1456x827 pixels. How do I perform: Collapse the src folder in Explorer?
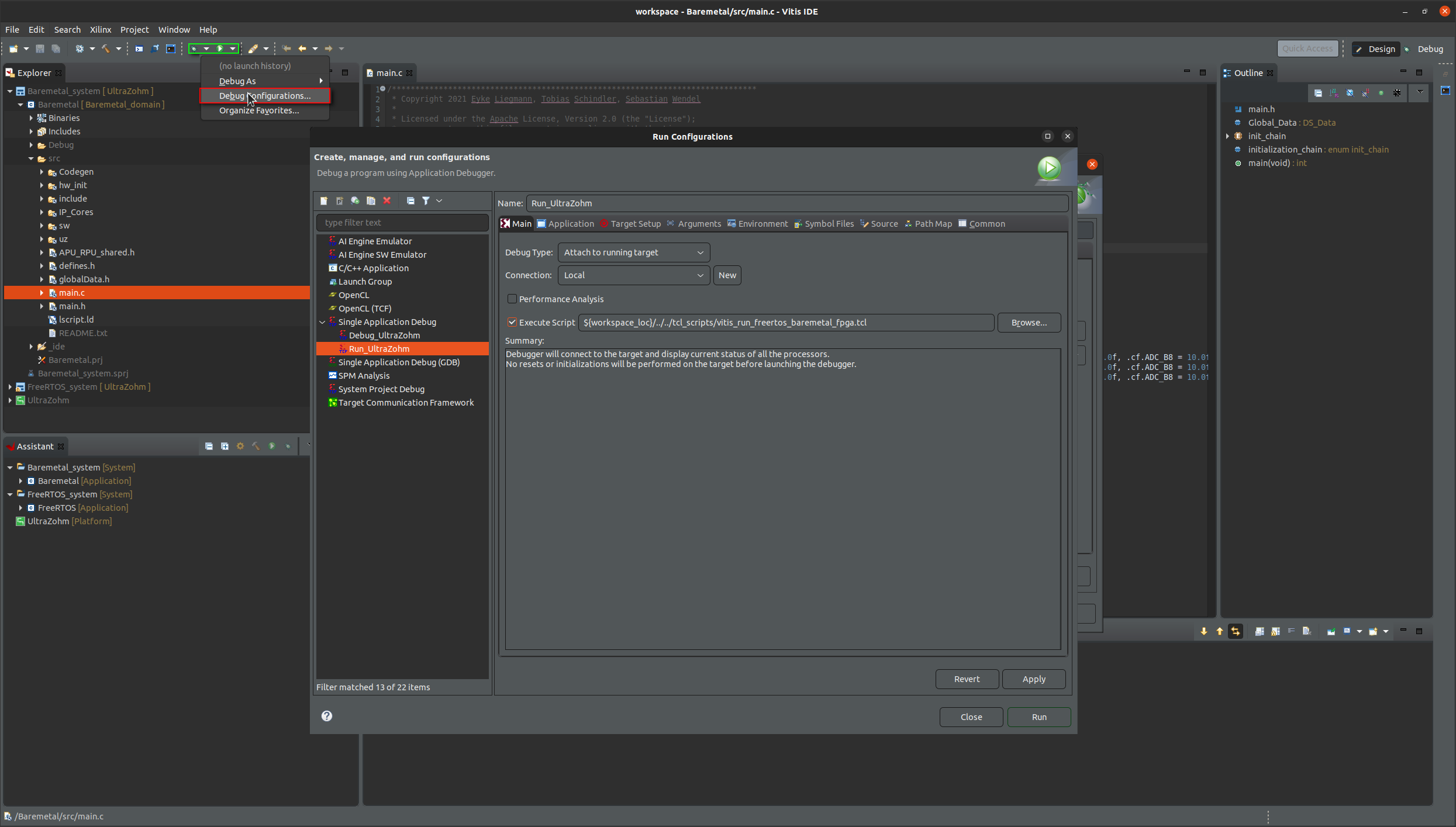point(32,158)
